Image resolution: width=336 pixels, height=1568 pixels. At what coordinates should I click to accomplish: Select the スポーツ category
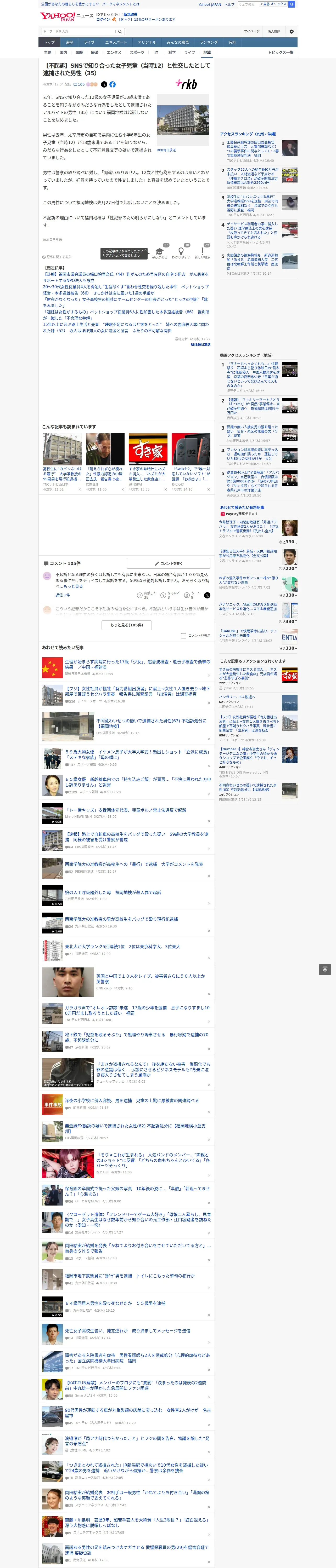137,52
